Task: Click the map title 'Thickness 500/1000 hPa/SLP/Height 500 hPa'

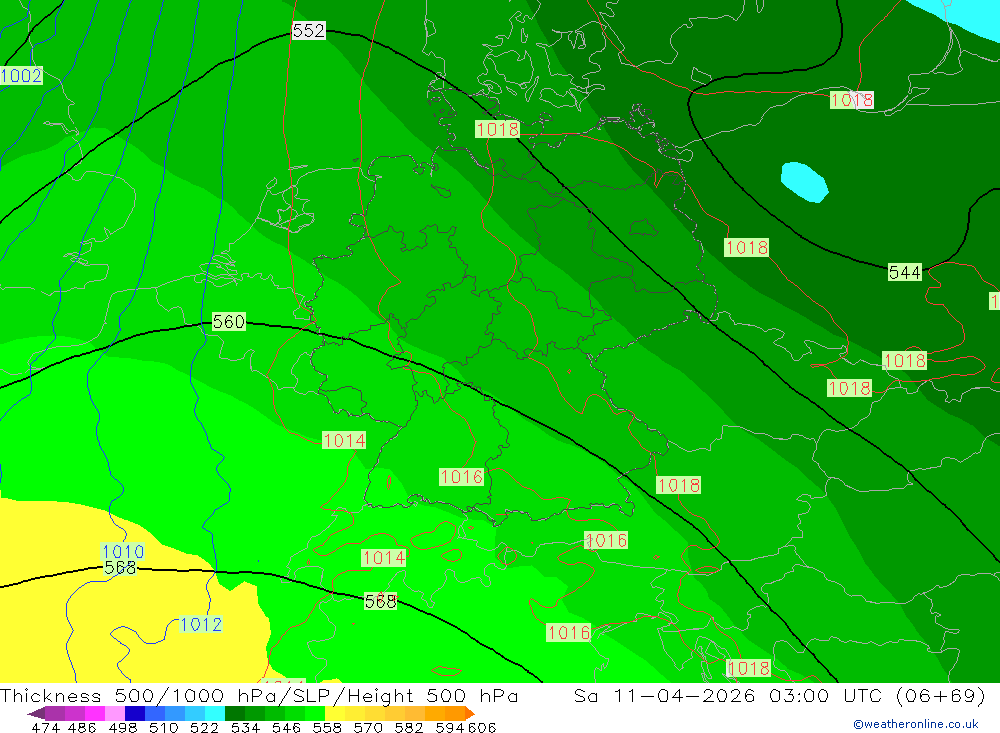Action: (x=259, y=695)
